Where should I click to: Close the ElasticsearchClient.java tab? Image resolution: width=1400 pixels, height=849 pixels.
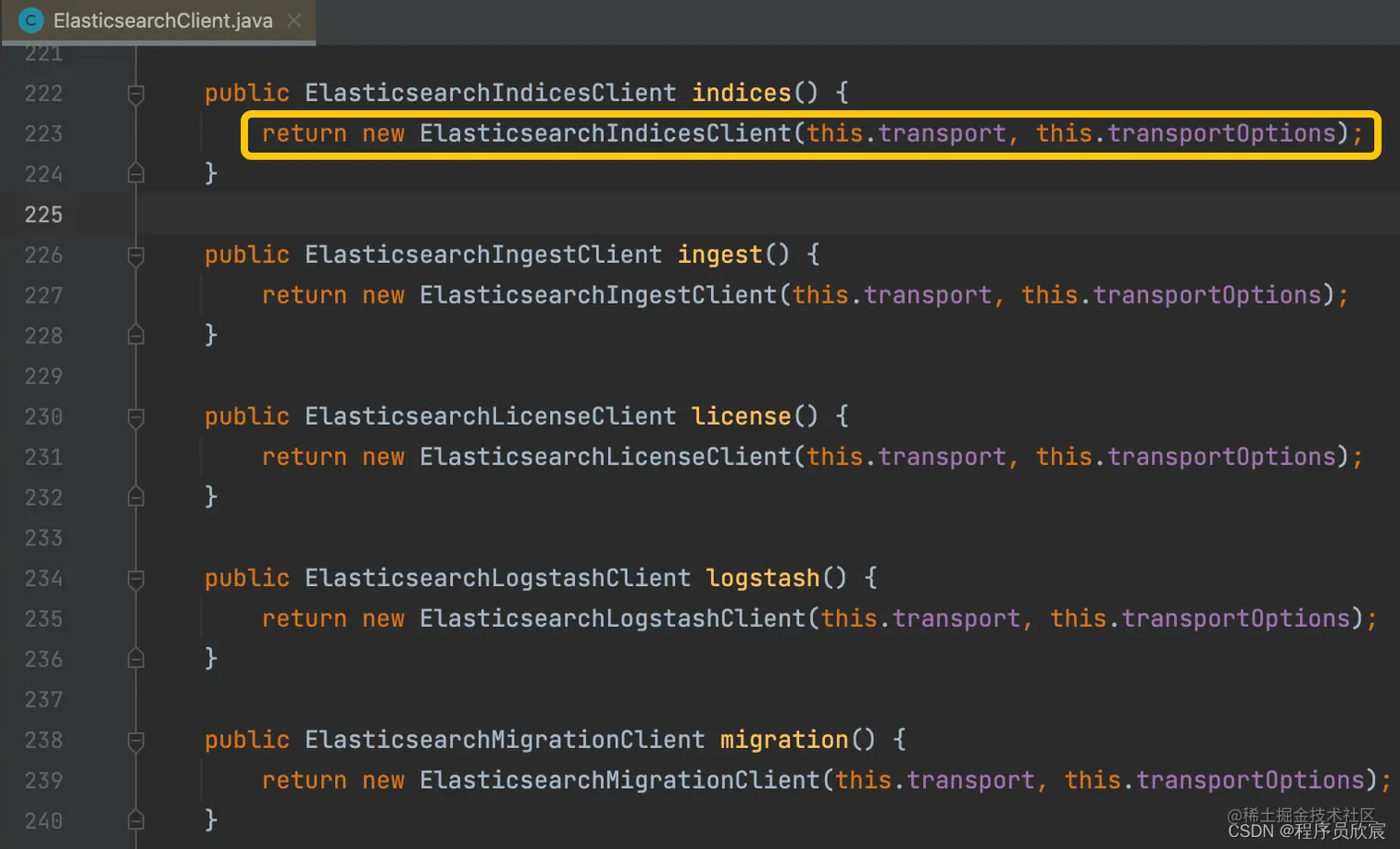[x=294, y=20]
